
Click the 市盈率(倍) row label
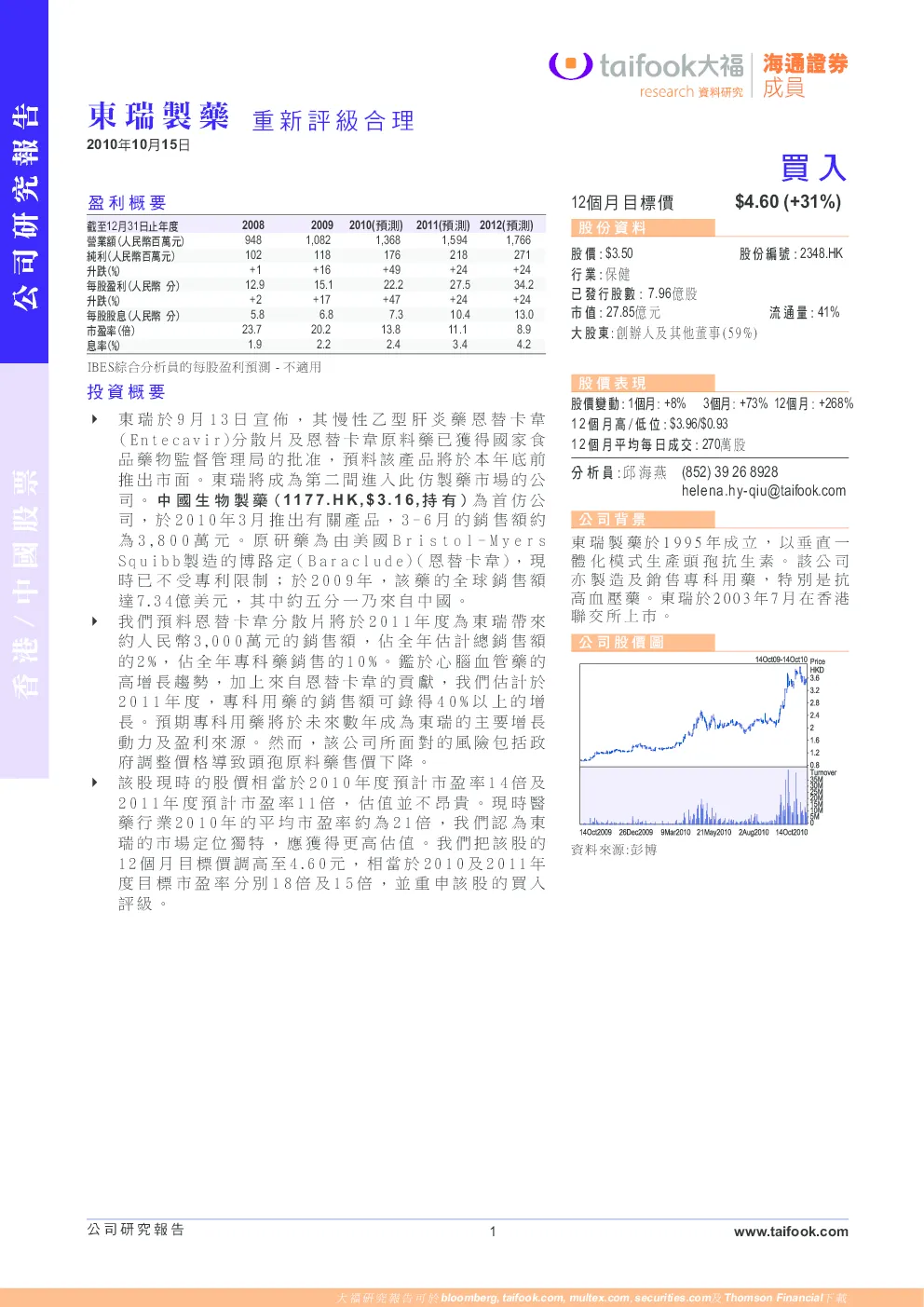[111, 331]
